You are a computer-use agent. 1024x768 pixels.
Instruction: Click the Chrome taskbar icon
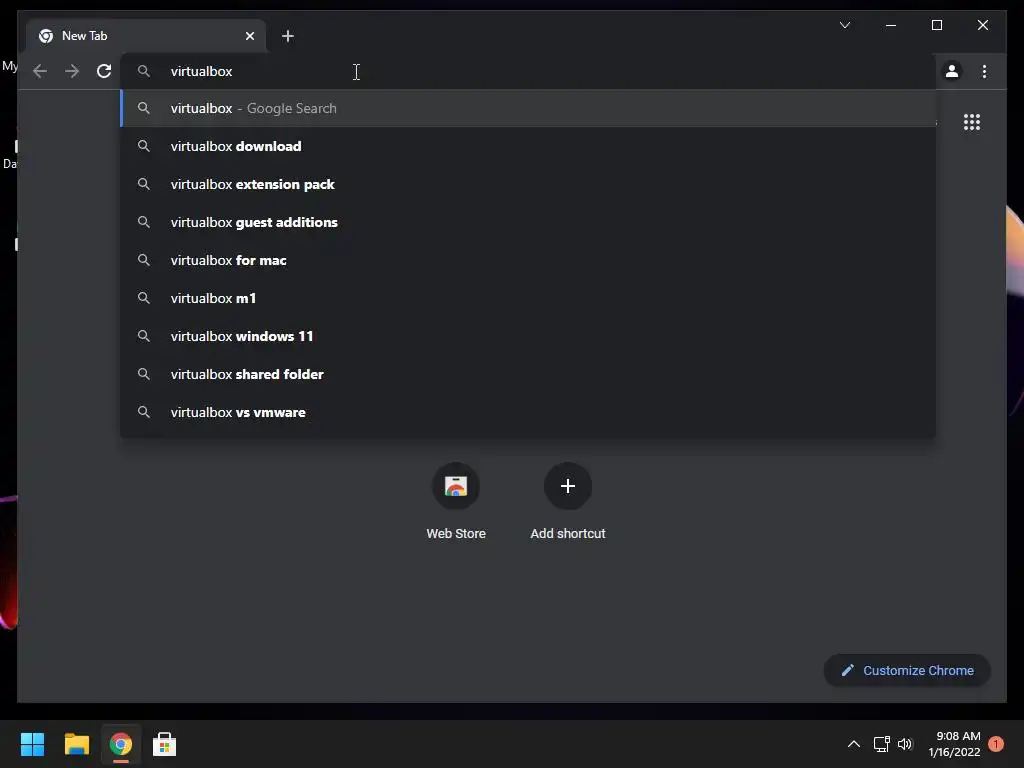pyautogui.click(x=121, y=744)
